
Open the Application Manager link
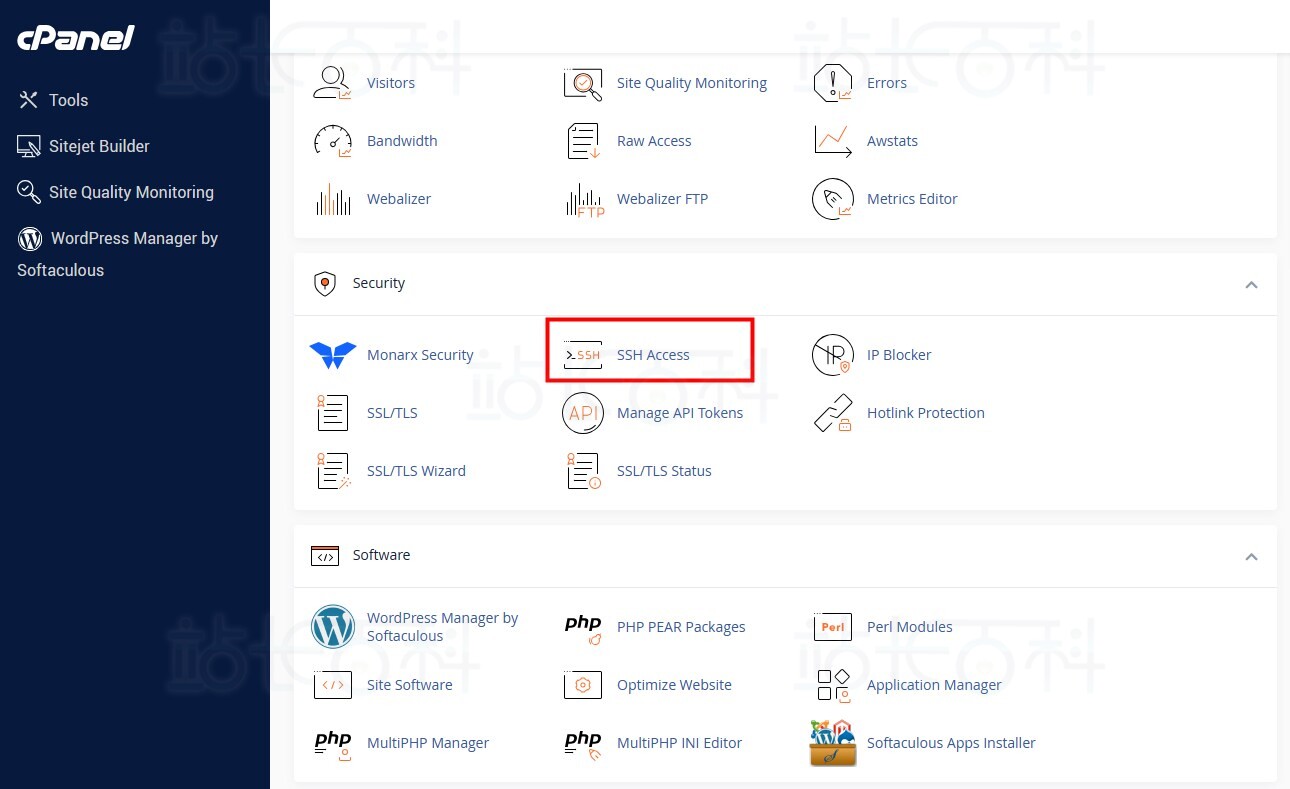coord(934,685)
